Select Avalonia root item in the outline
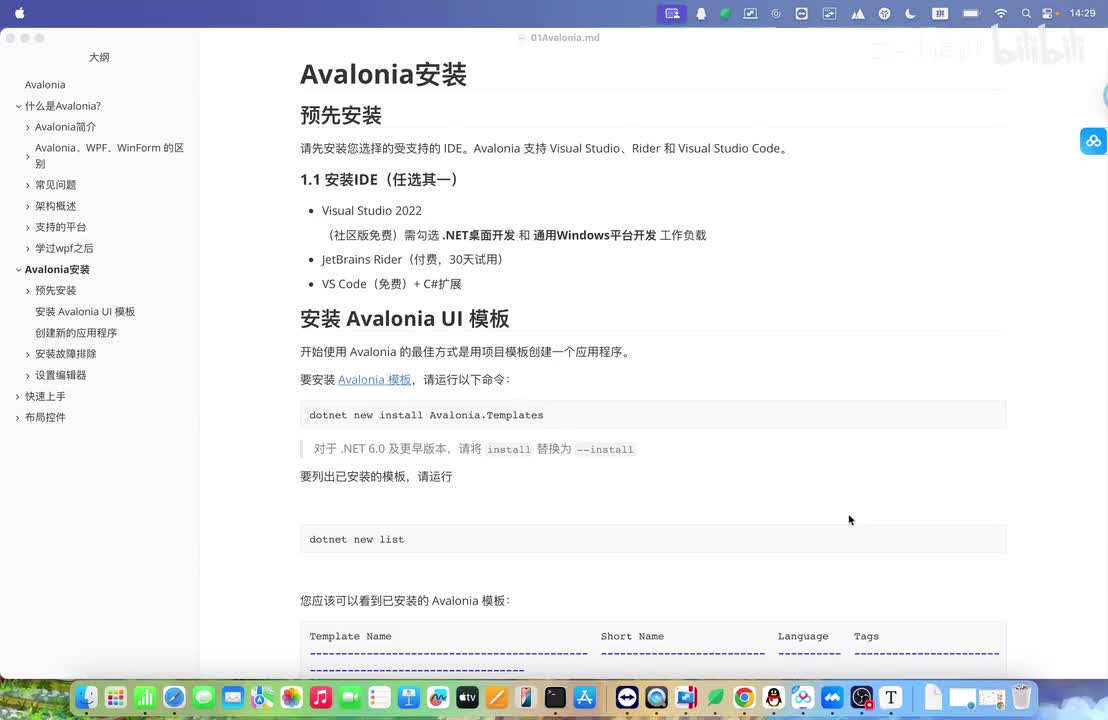The width and height of the screenshot is (1108, 720). (x=45, y=85)
